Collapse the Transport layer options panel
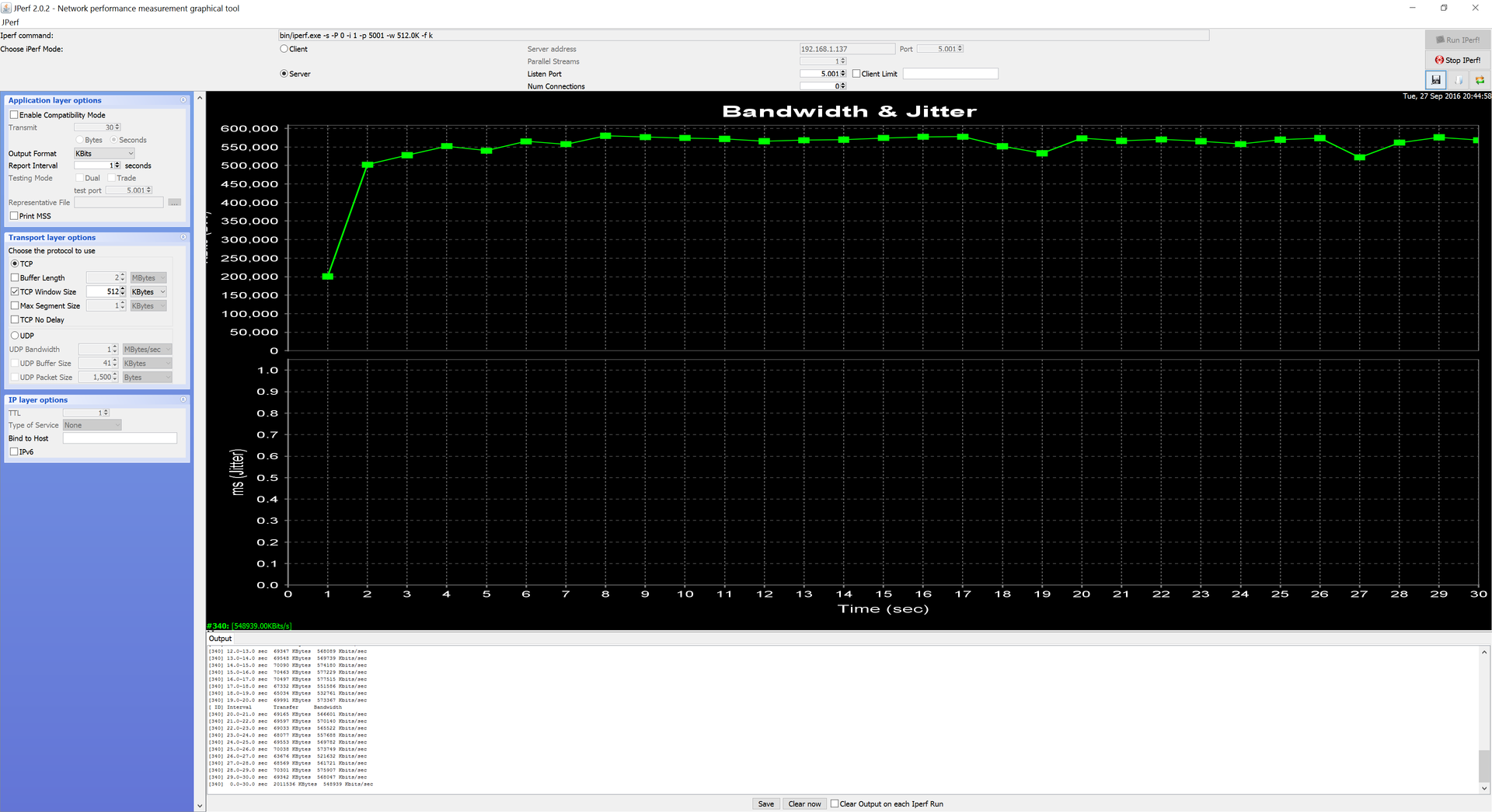This screenshot has height=812, width=1492. (183, 237)
